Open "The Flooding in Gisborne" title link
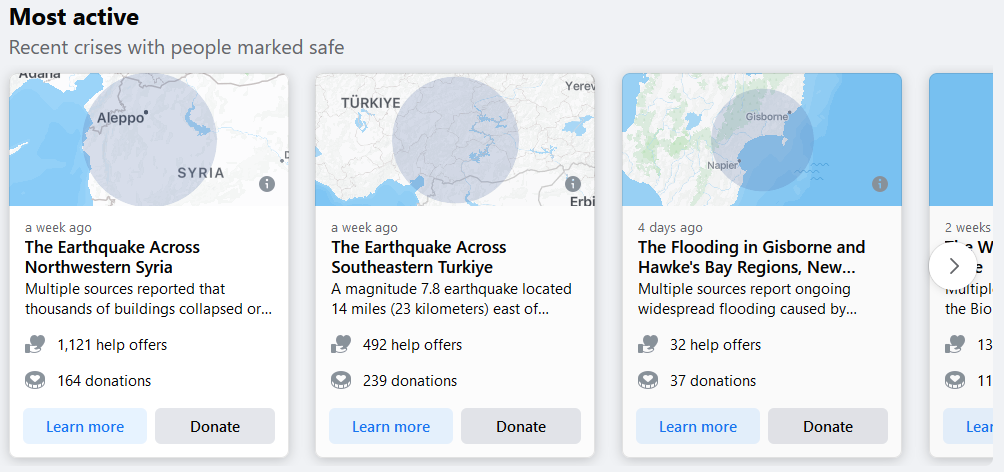The height and width of the screenshot is (472, 1004). 751,257
